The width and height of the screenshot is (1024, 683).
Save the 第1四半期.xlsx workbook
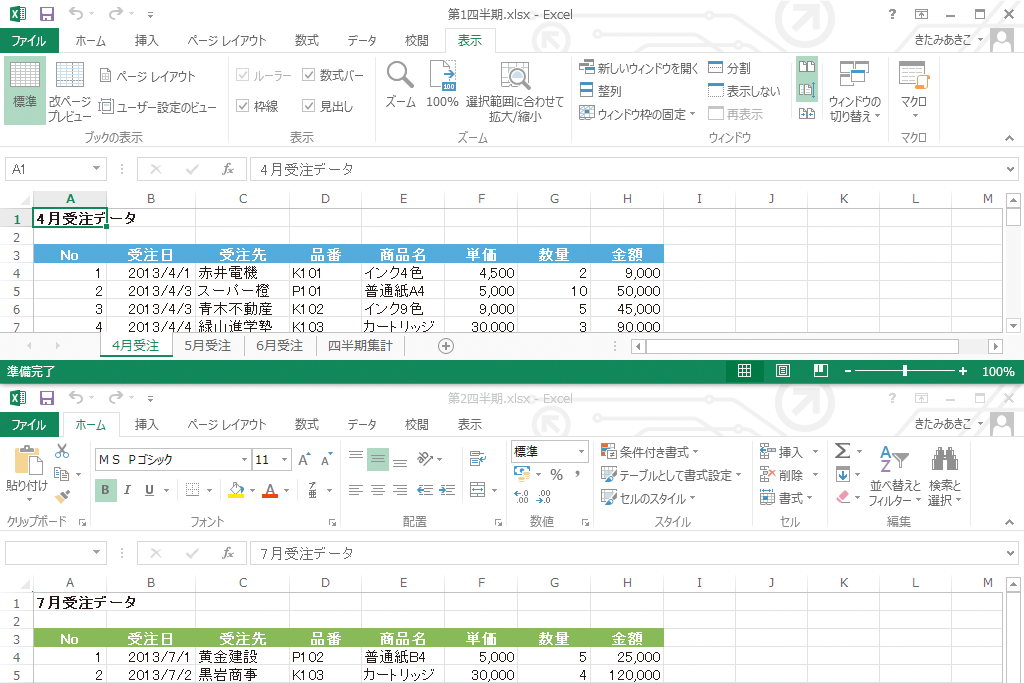tap(47, 14)
